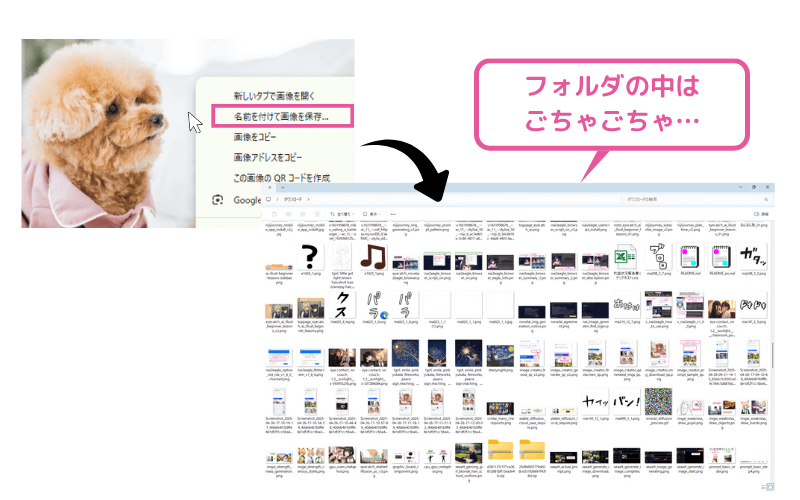Image resolution: width=800 pixels, height=500 pixels.
Task: Click the Google Lens search icon
Action: coord(218,200)
